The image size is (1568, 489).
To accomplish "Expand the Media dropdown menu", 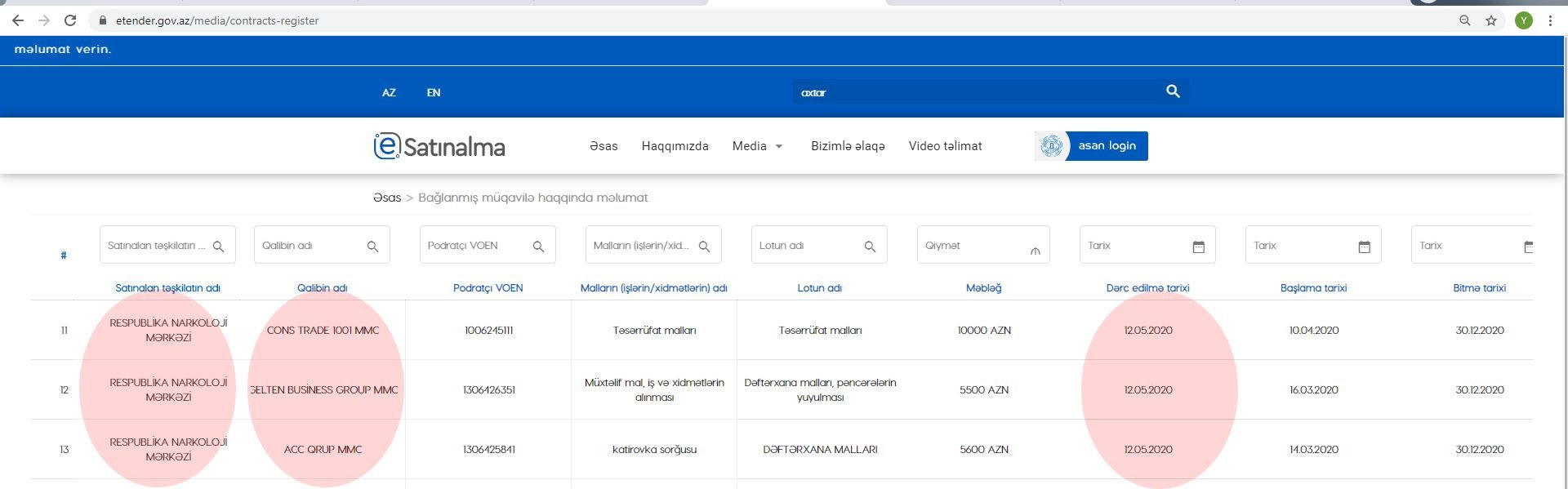I will pos(757,146).
